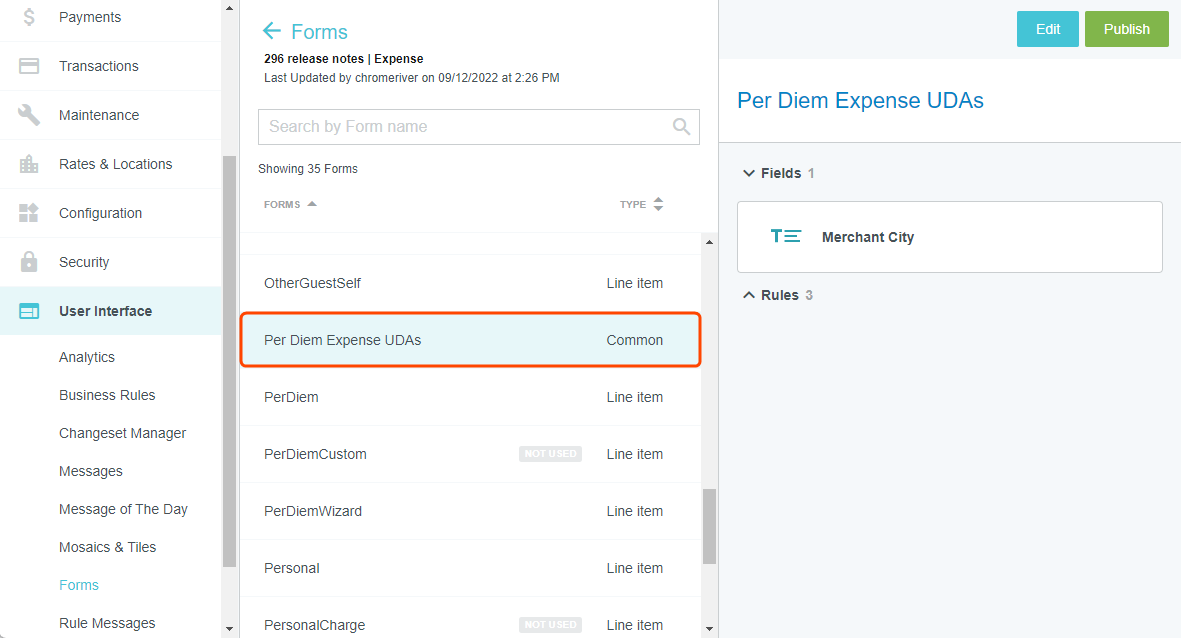Collapse the Fields section chevron
The height and width of the screenshot is (638, 1181).
pyautogui.click(x=748, y=173)
